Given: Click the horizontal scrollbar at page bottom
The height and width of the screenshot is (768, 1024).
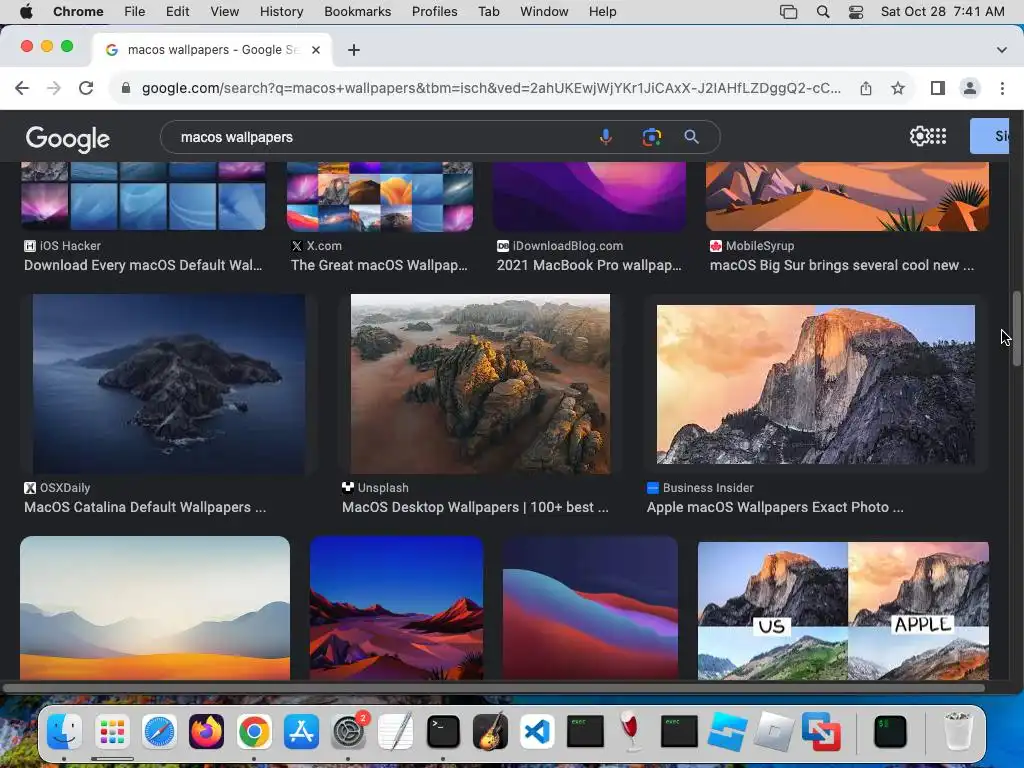Looking at the screenshot, I should [x=494, y=687].
